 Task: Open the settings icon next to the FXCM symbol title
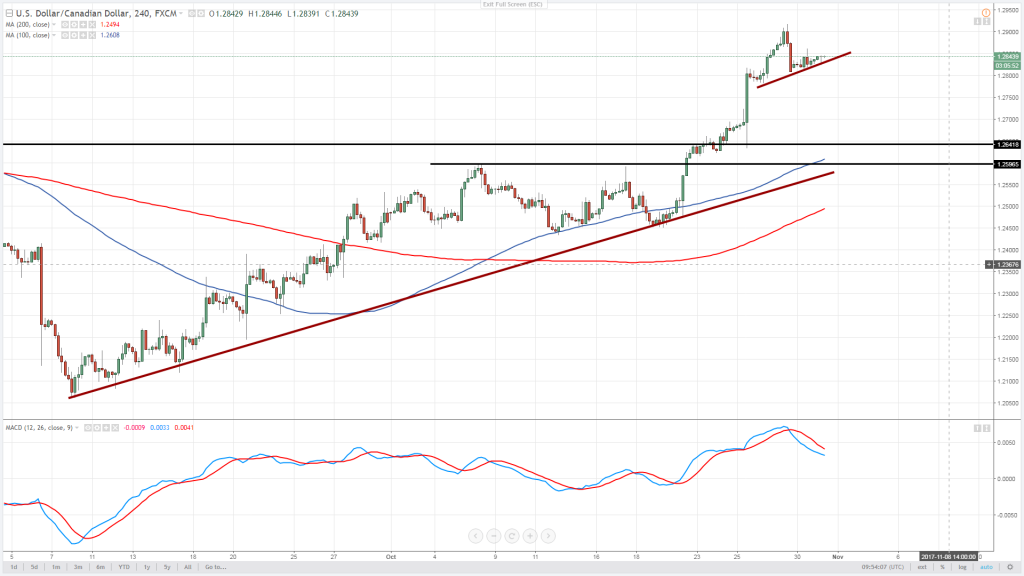tap(201, 13)
